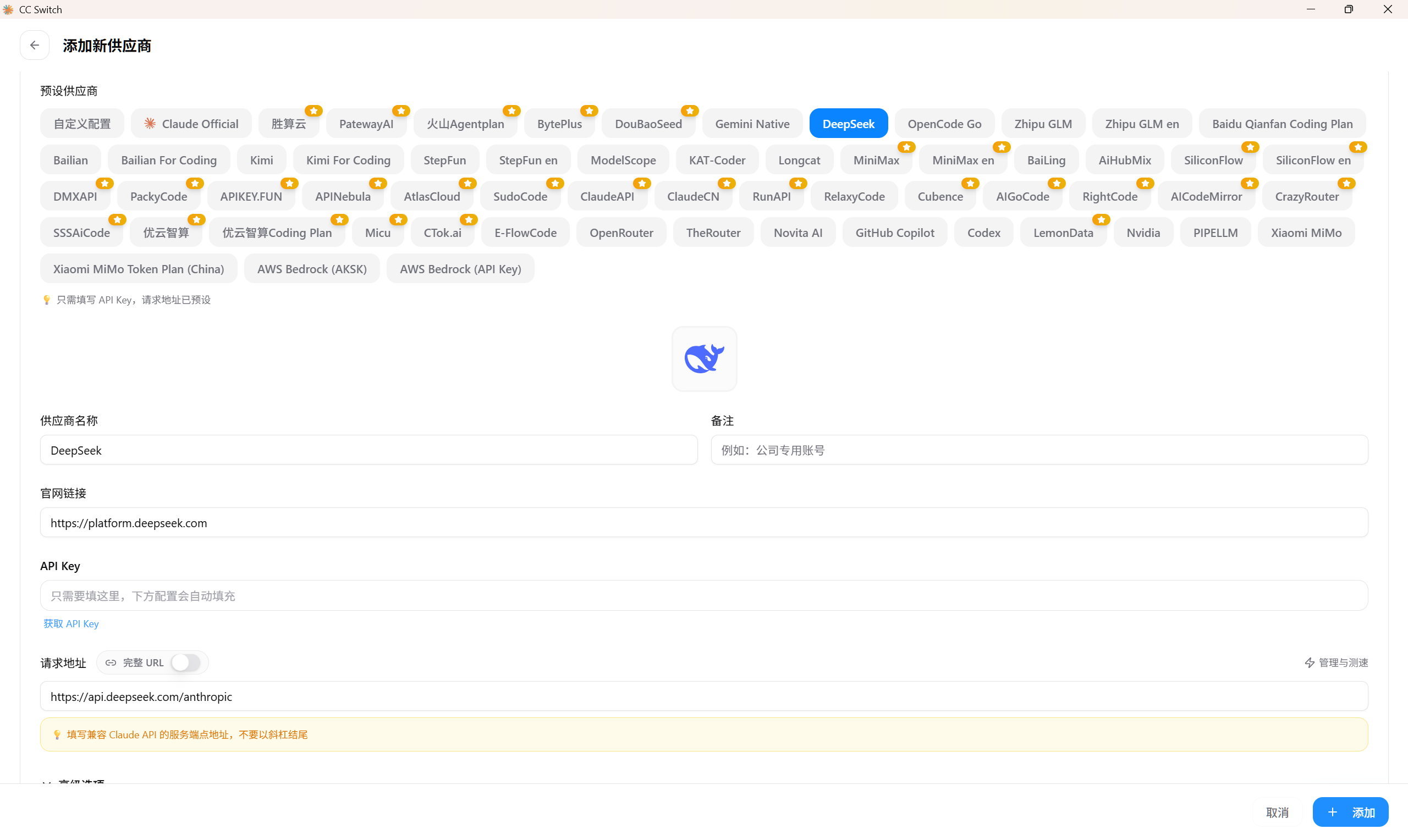The image size is (1408, 840).
Task: Click into the 备注 notes field
Action: [1039, 450]
